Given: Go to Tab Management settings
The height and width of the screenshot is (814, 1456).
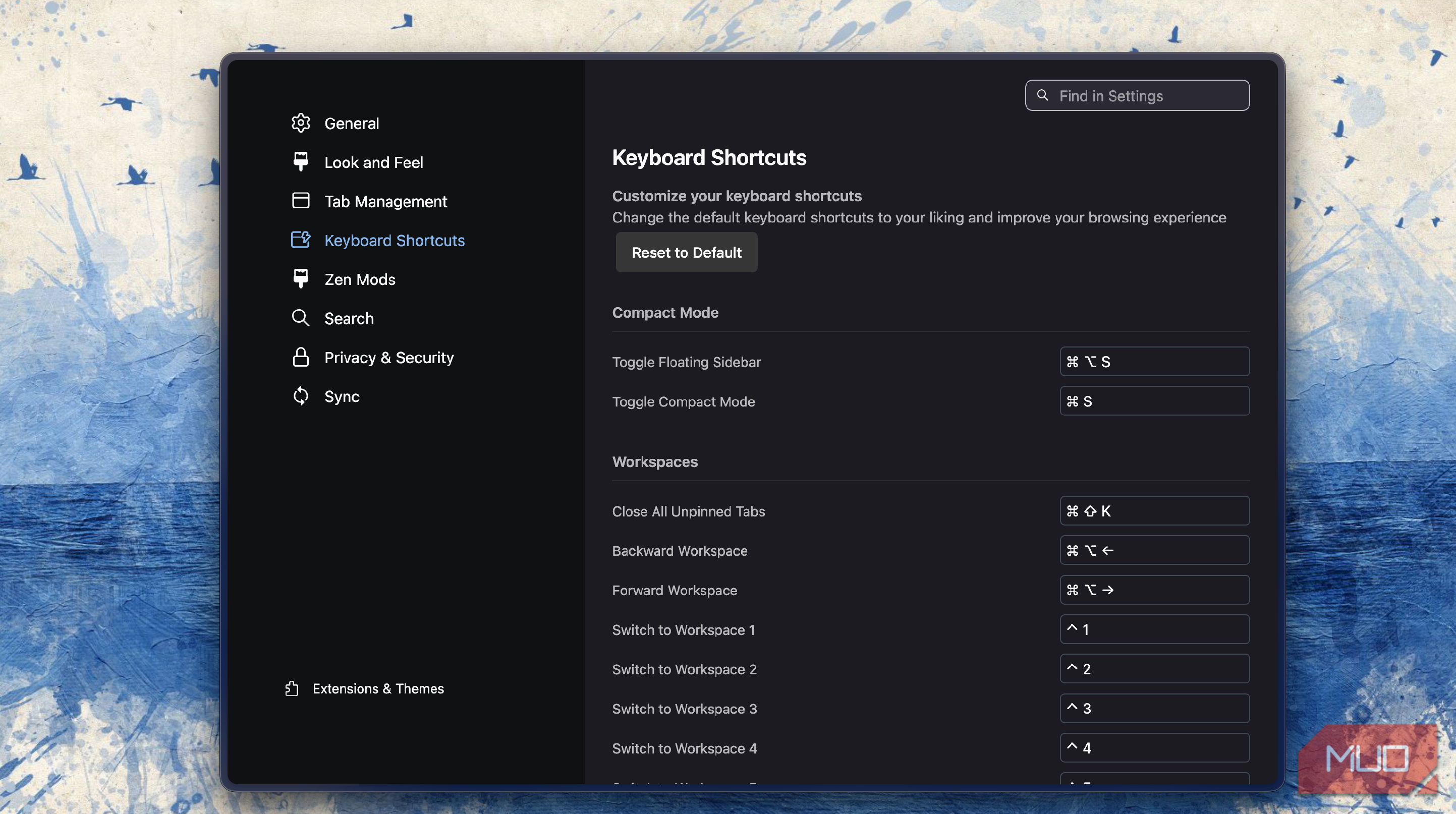Looking at the screenshot, I should pyautogui.click(x=385, y=201).
